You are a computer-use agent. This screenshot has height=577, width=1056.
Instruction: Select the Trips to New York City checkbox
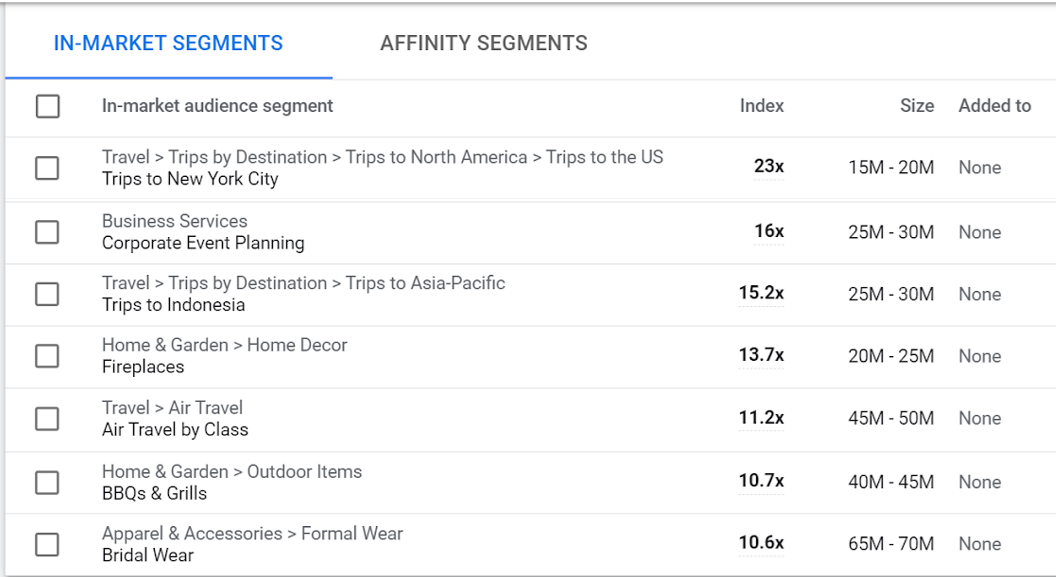pyautogui.click(x=47, y=168)
